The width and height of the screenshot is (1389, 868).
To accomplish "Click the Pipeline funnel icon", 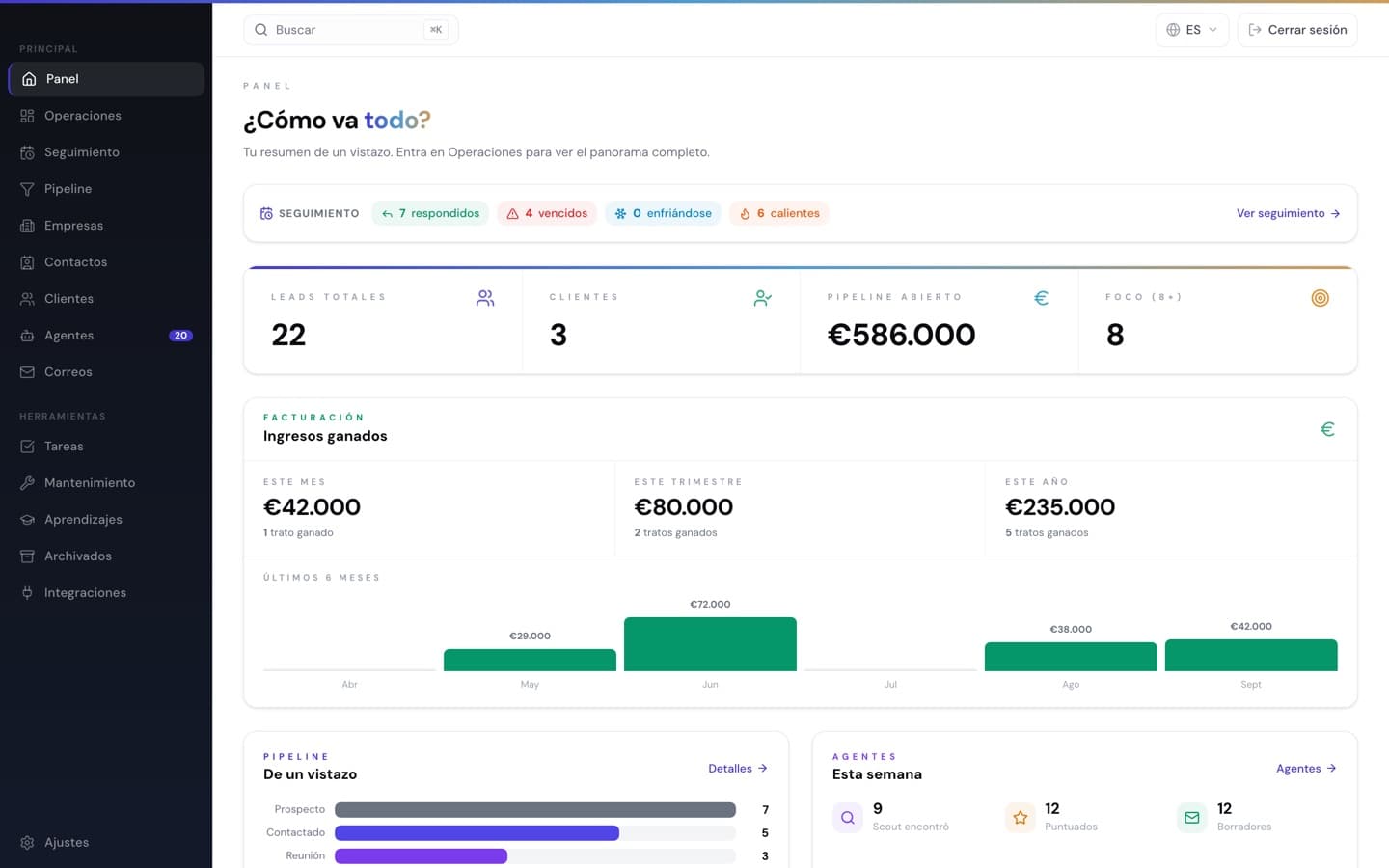I will [27, 189].
